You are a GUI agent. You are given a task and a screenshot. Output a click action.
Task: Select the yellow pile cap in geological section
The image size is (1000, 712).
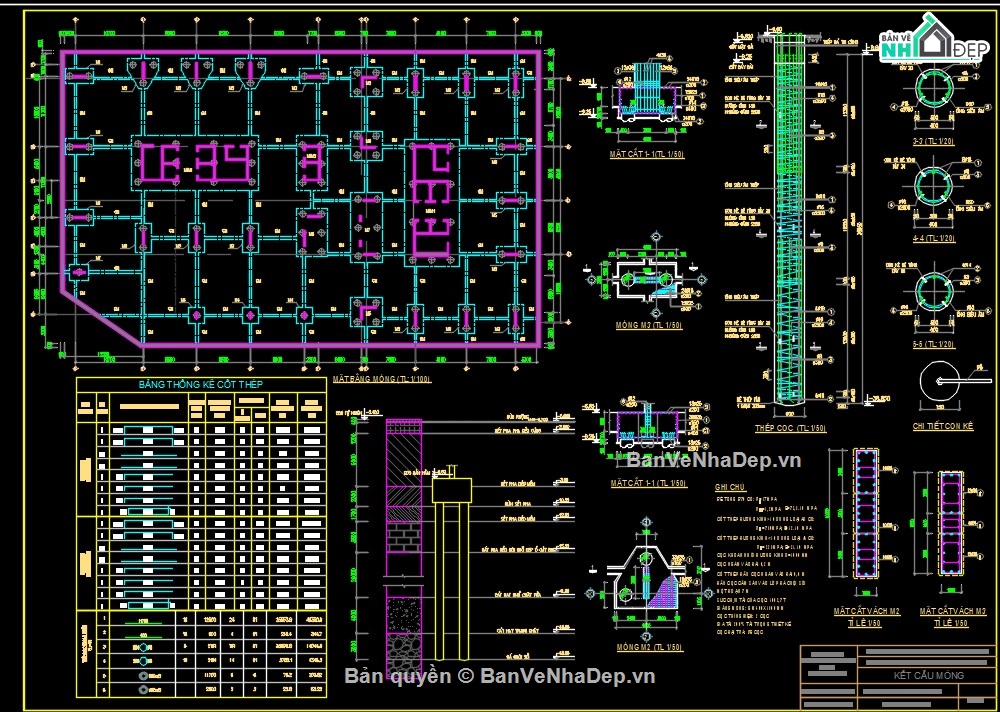pyautogui.click(x=452, y=490)
